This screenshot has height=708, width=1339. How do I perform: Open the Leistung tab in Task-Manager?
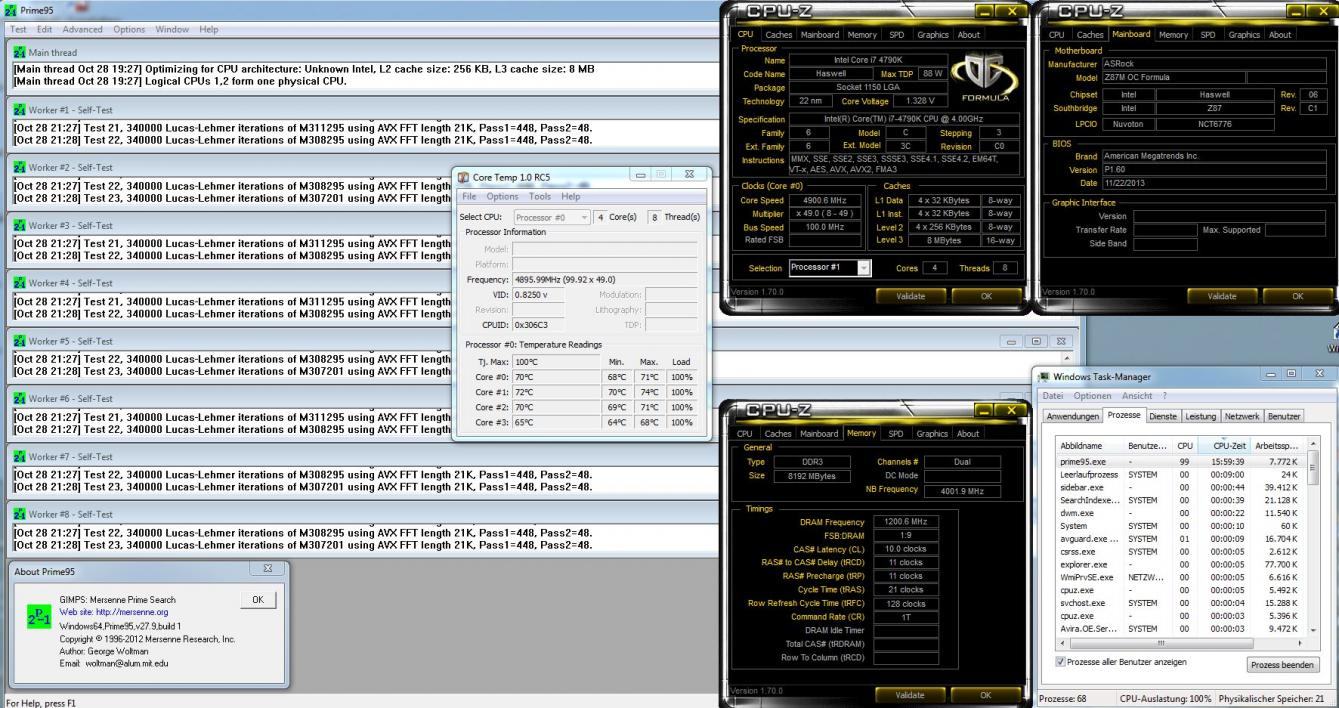1200,416
